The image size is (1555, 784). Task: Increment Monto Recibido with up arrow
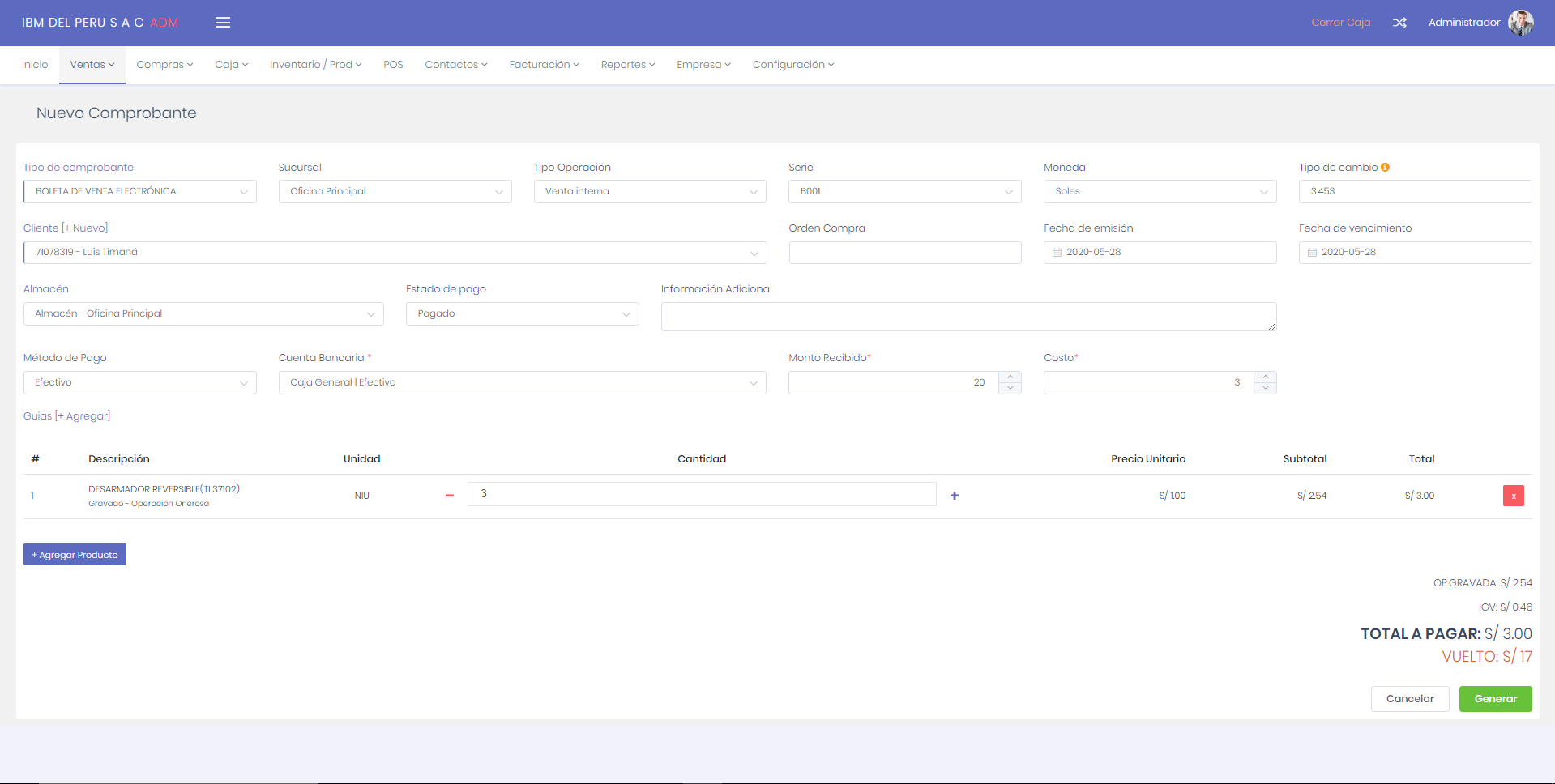pyautogui.click(x=1010, y=377)
